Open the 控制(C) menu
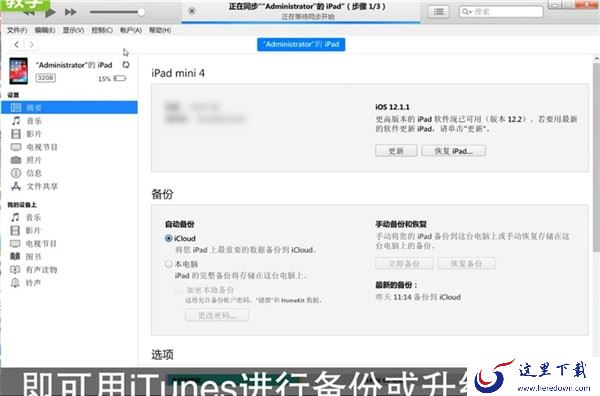The width and height of the screenshot is (600, 396). point(102,30)
